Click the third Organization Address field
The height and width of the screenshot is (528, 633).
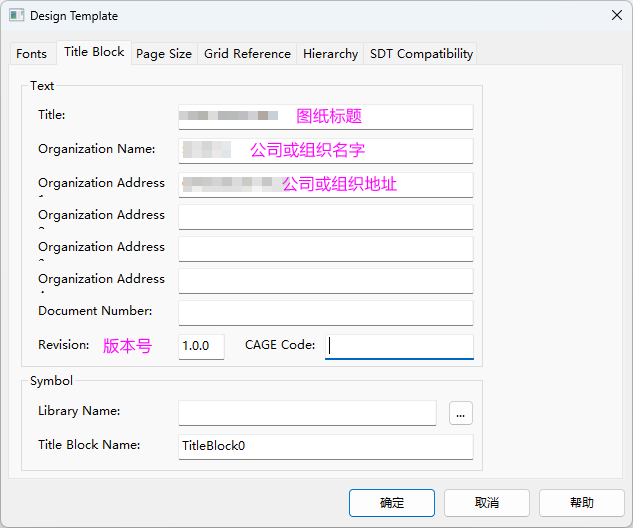(x=326, y=249)
